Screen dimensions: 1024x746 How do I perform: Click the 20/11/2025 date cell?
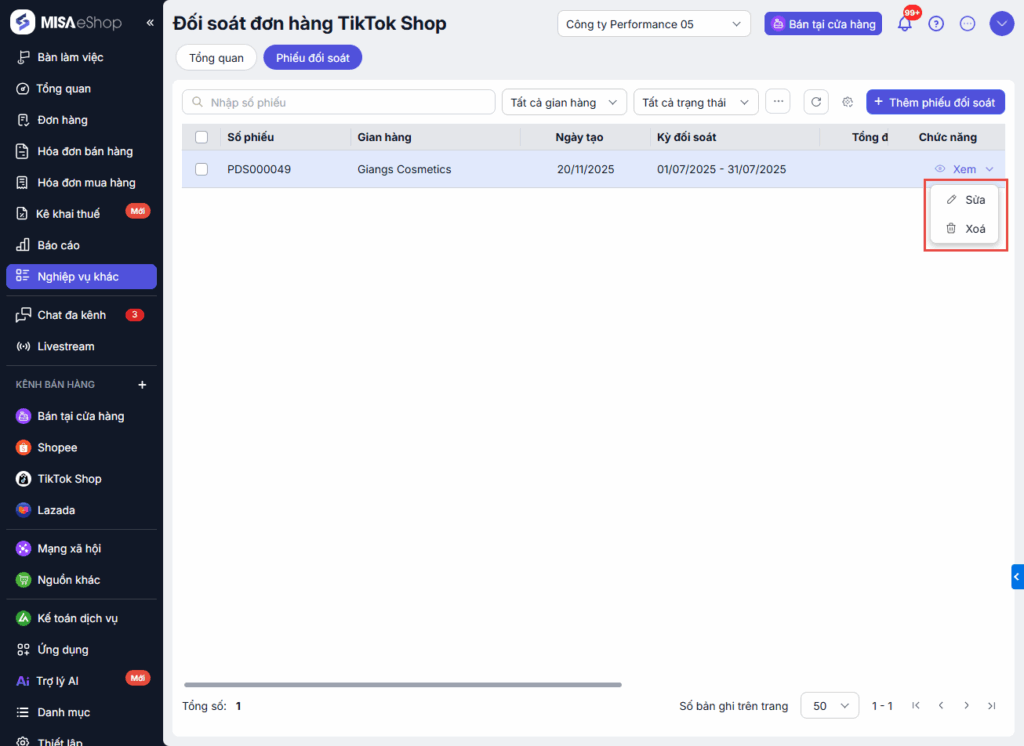(x=586, y=169)
